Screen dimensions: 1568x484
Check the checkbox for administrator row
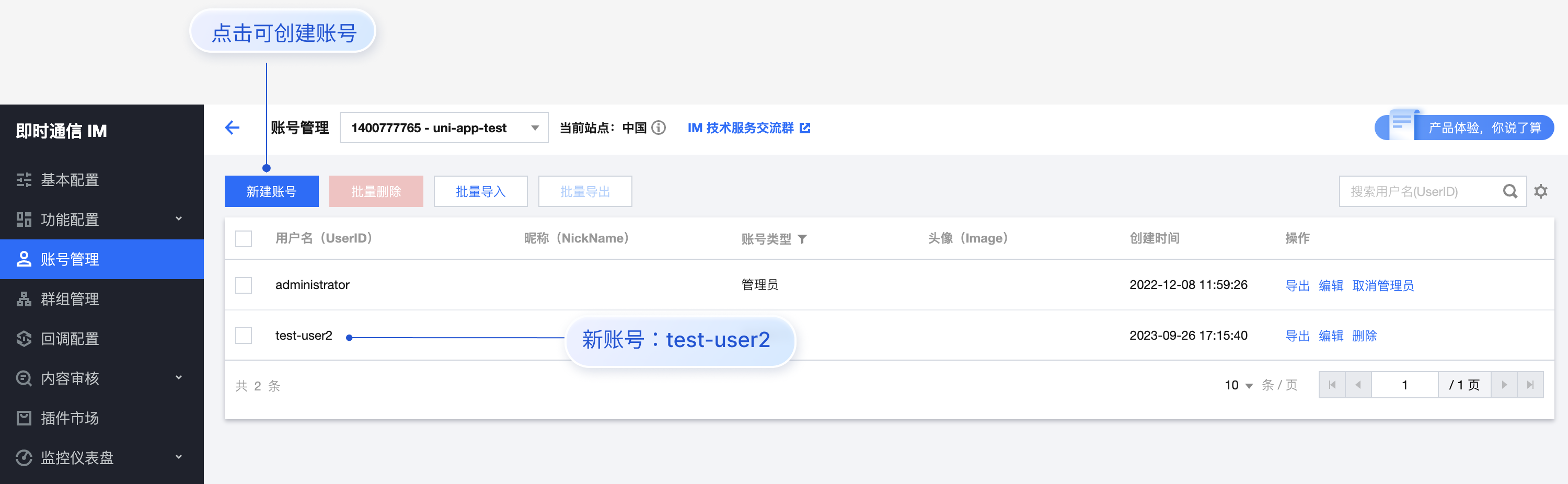click(x=244, y=285)
